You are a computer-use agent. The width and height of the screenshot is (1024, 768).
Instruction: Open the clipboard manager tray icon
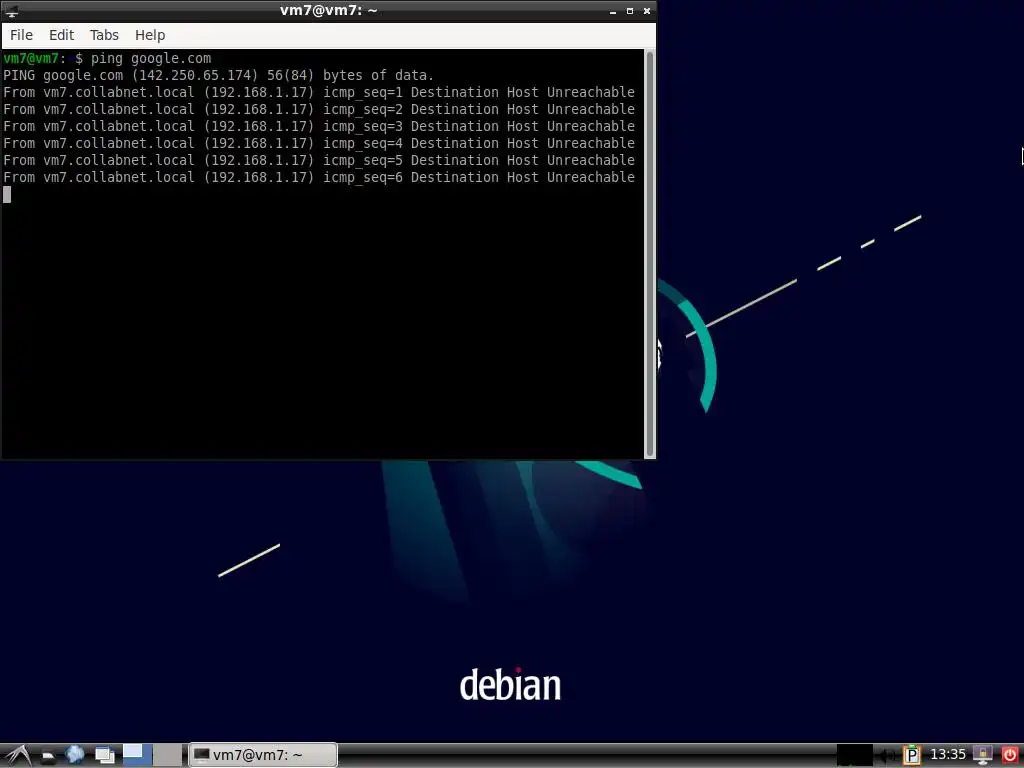click(912, 756)
